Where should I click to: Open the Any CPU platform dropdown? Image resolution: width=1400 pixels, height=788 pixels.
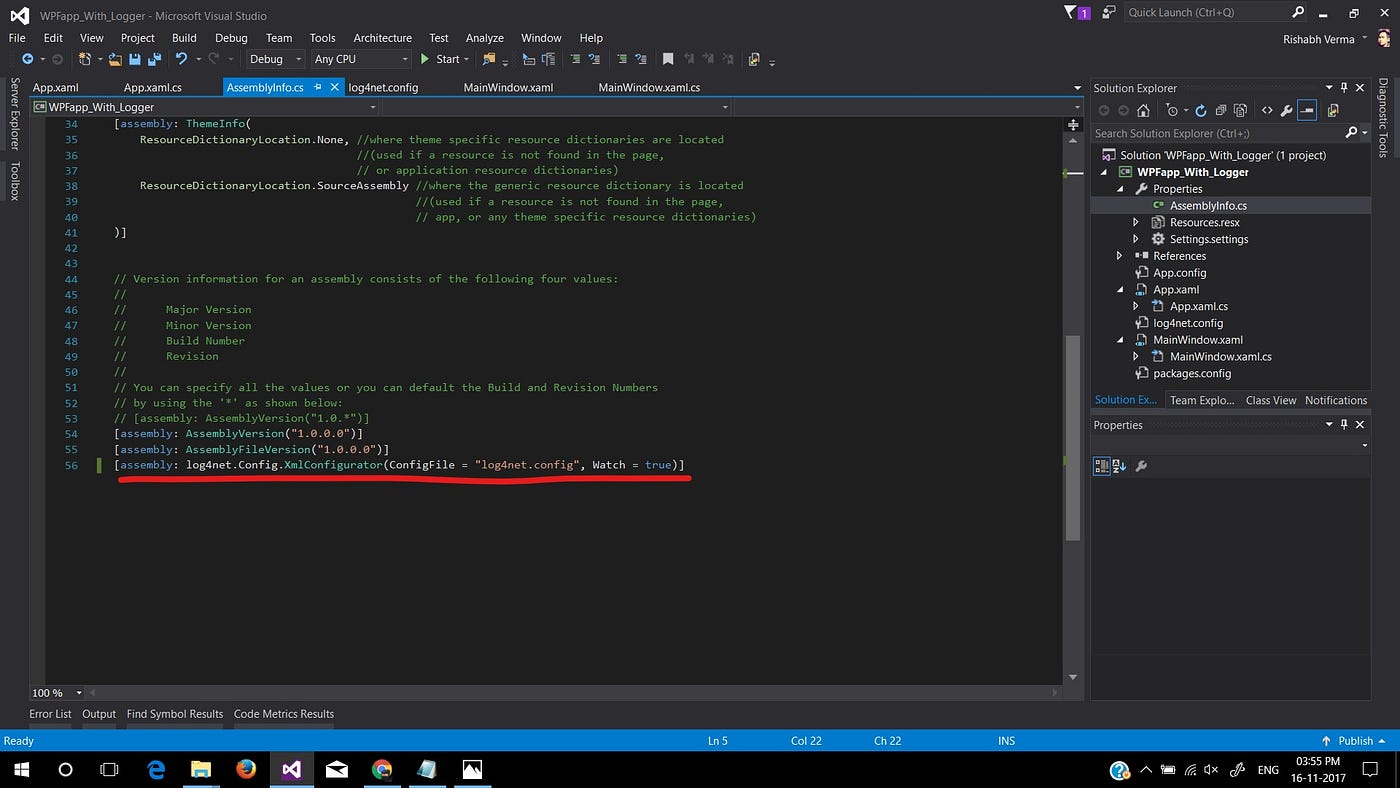(x=360, y=59)
